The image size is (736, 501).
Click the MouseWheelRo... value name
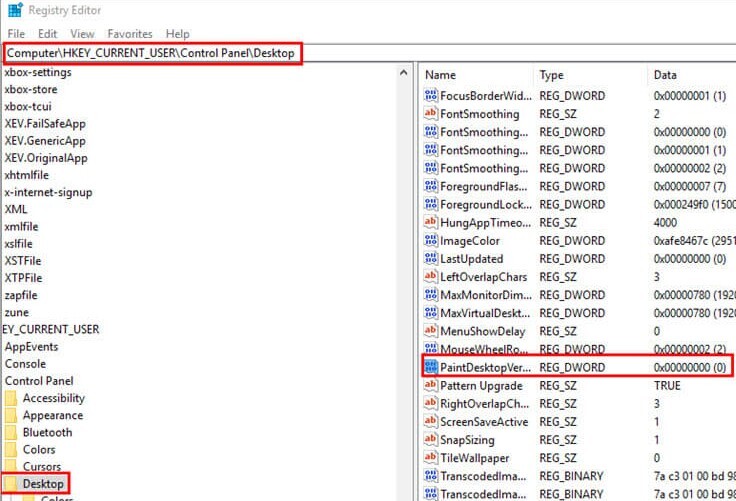point(483,349)
